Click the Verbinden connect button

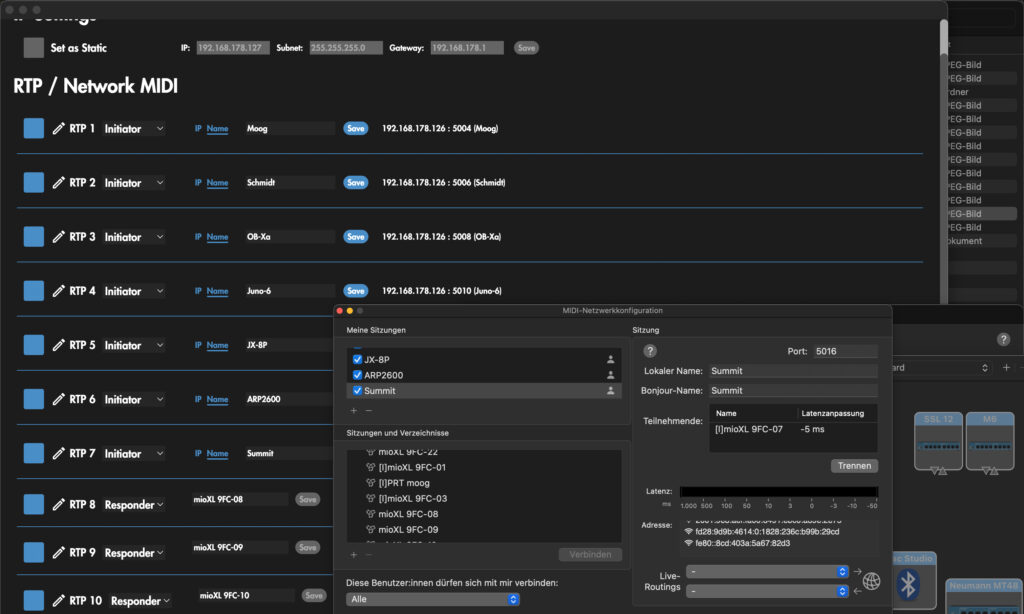pyautogui.click(x=590, y=555)
